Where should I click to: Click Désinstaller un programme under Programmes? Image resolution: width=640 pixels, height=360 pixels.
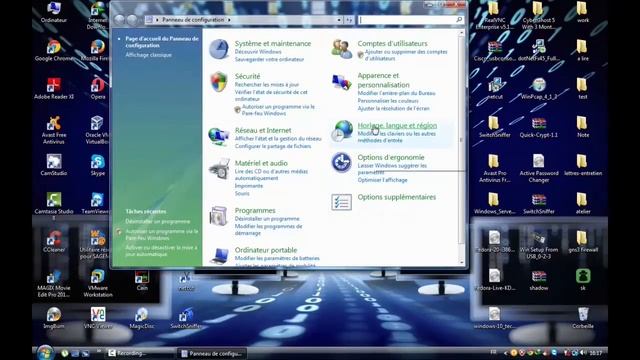267,219
